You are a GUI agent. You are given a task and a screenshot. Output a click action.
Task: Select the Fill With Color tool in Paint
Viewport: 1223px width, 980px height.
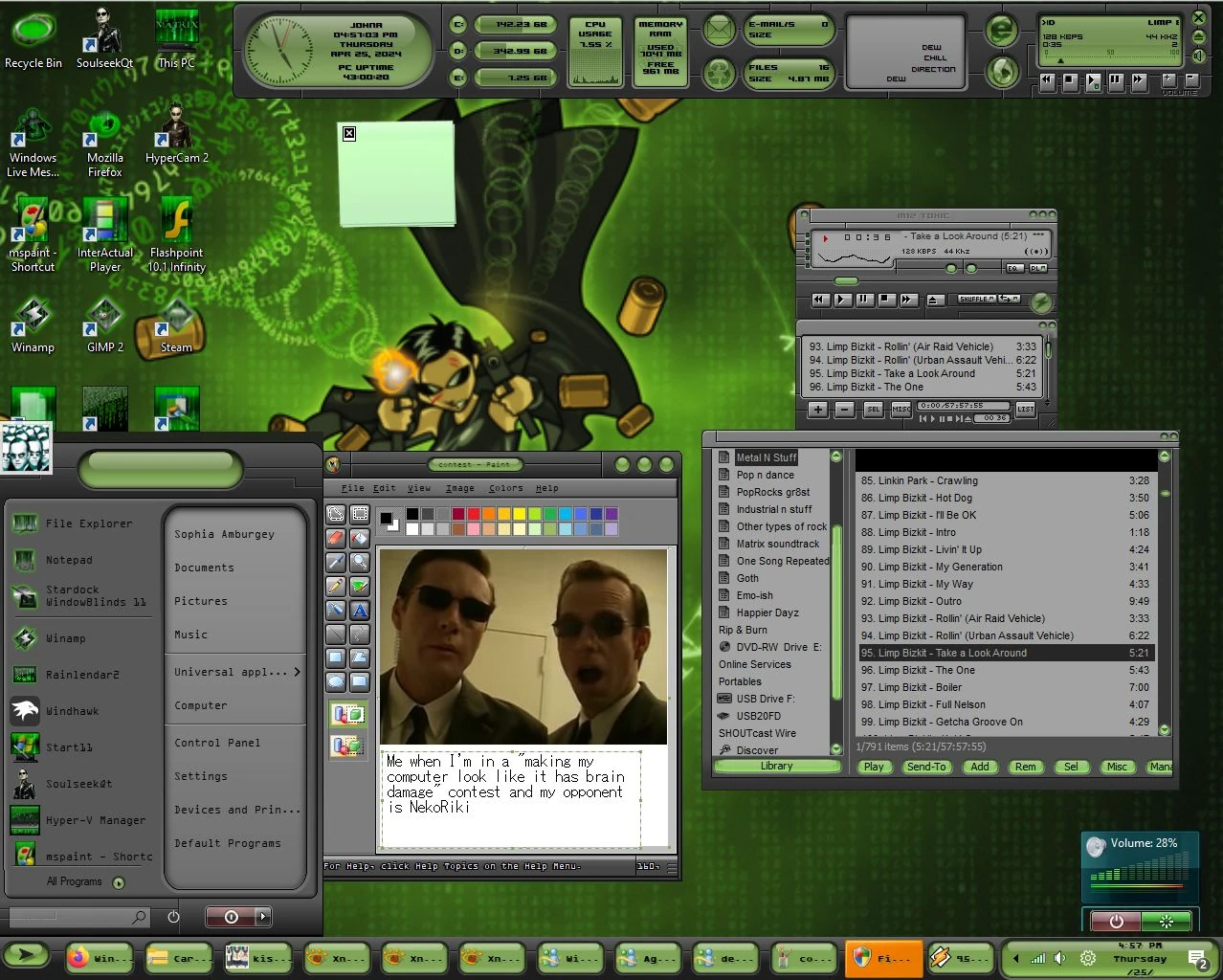pyautogui.click(x=359, y=539)
